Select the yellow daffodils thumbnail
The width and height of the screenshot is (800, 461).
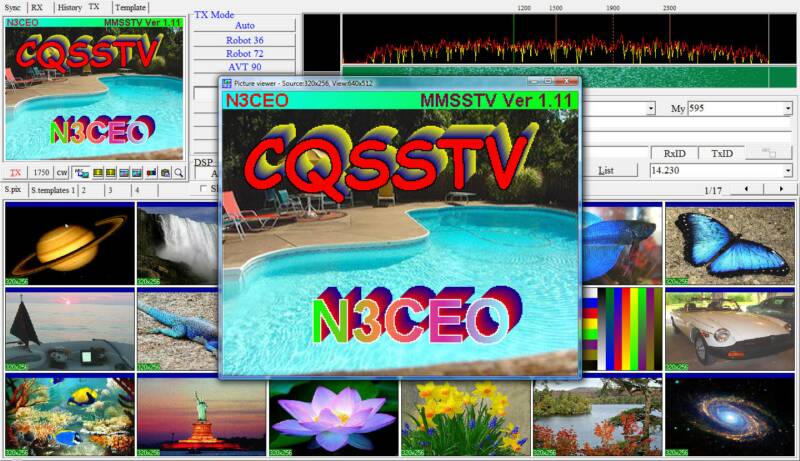coord(466,417)
